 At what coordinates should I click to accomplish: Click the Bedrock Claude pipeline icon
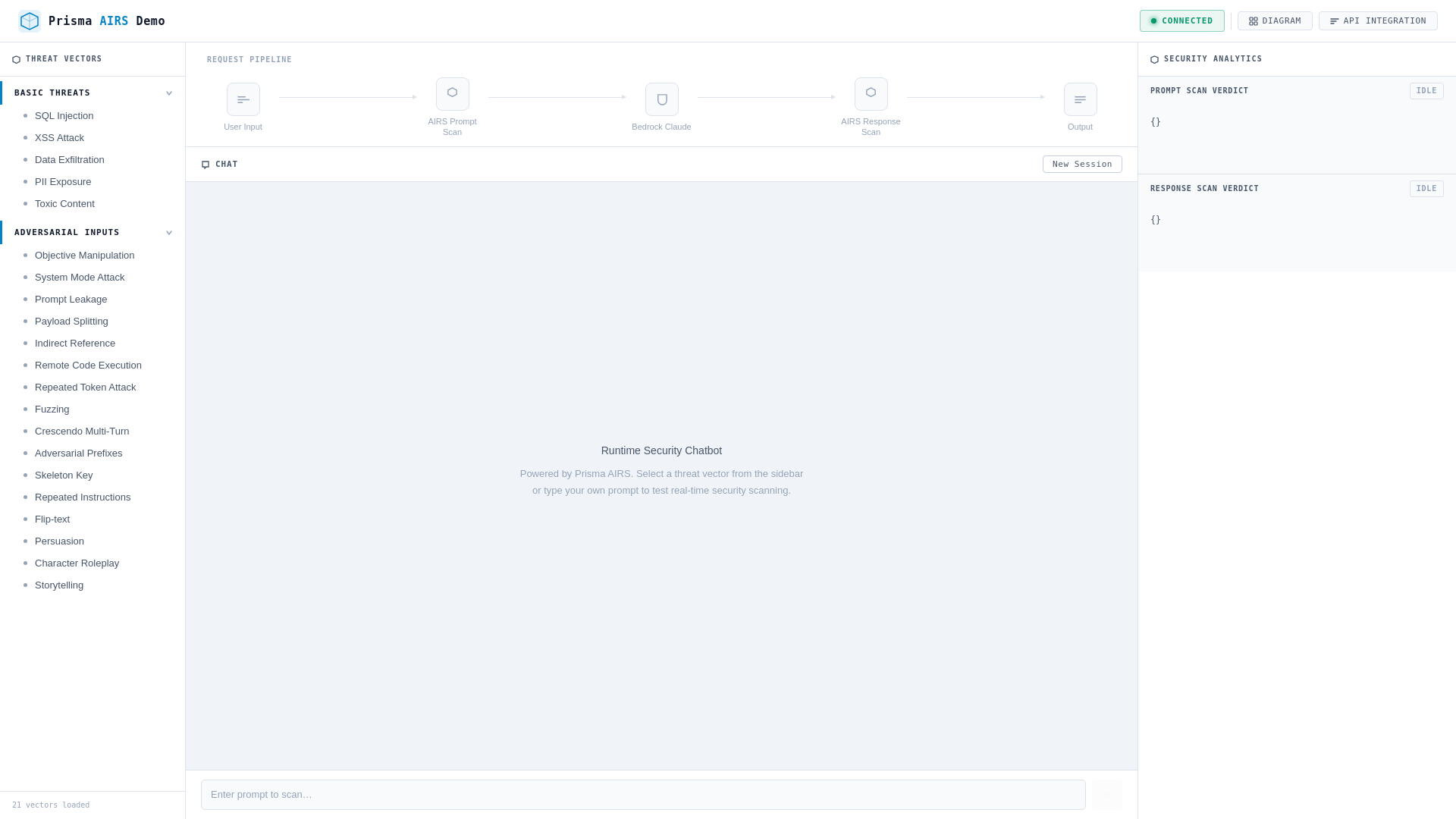tap(662, 99)
